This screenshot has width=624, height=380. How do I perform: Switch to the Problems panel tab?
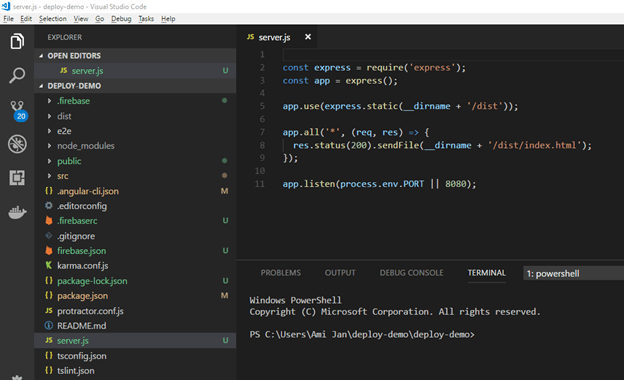pyautogui.click(x=281, y=273)
